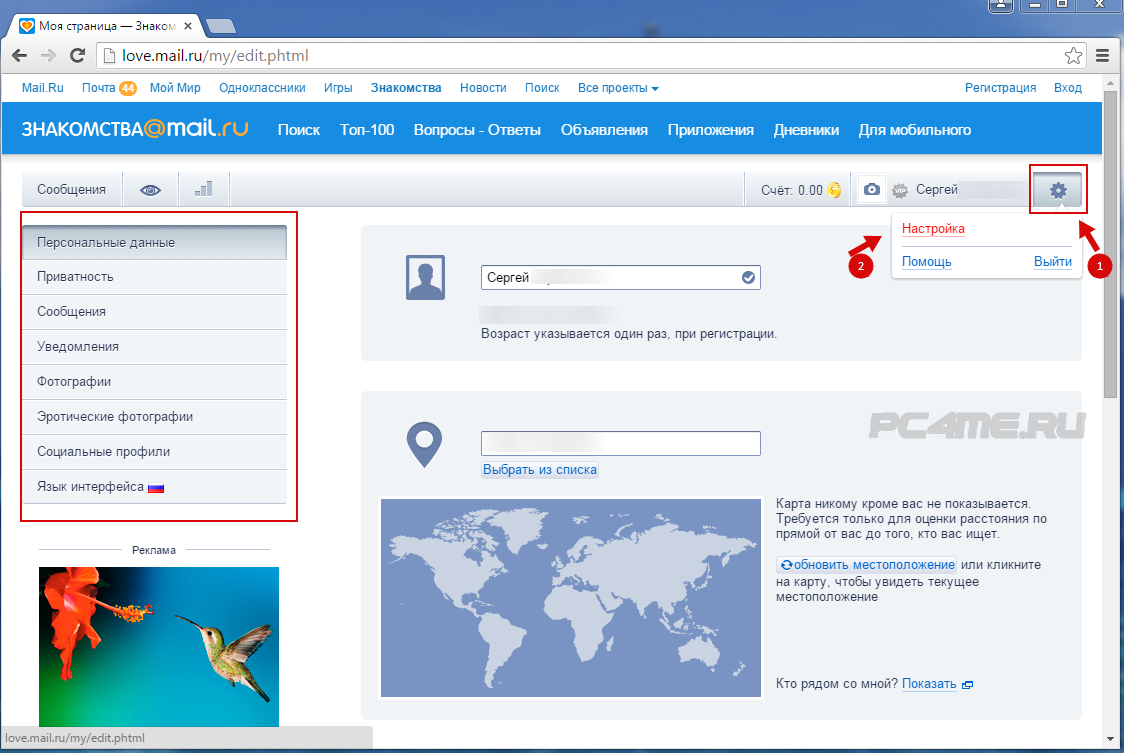The image size is (1124, 753).
Task: Close the Моя страница browser tab
Action: (188, 26)
